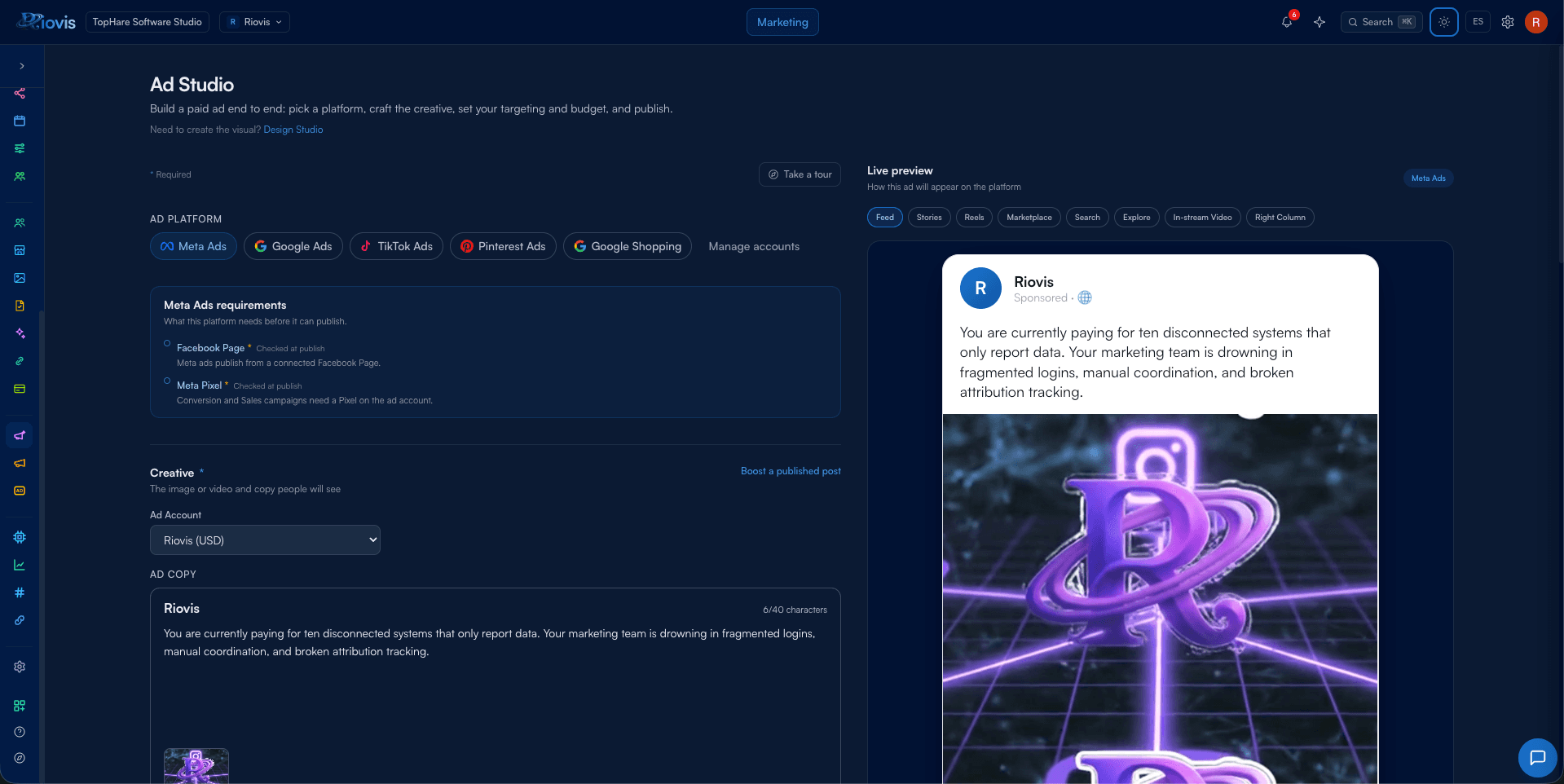
Task: Switch preview to Explore placement
Action: 1137,218
